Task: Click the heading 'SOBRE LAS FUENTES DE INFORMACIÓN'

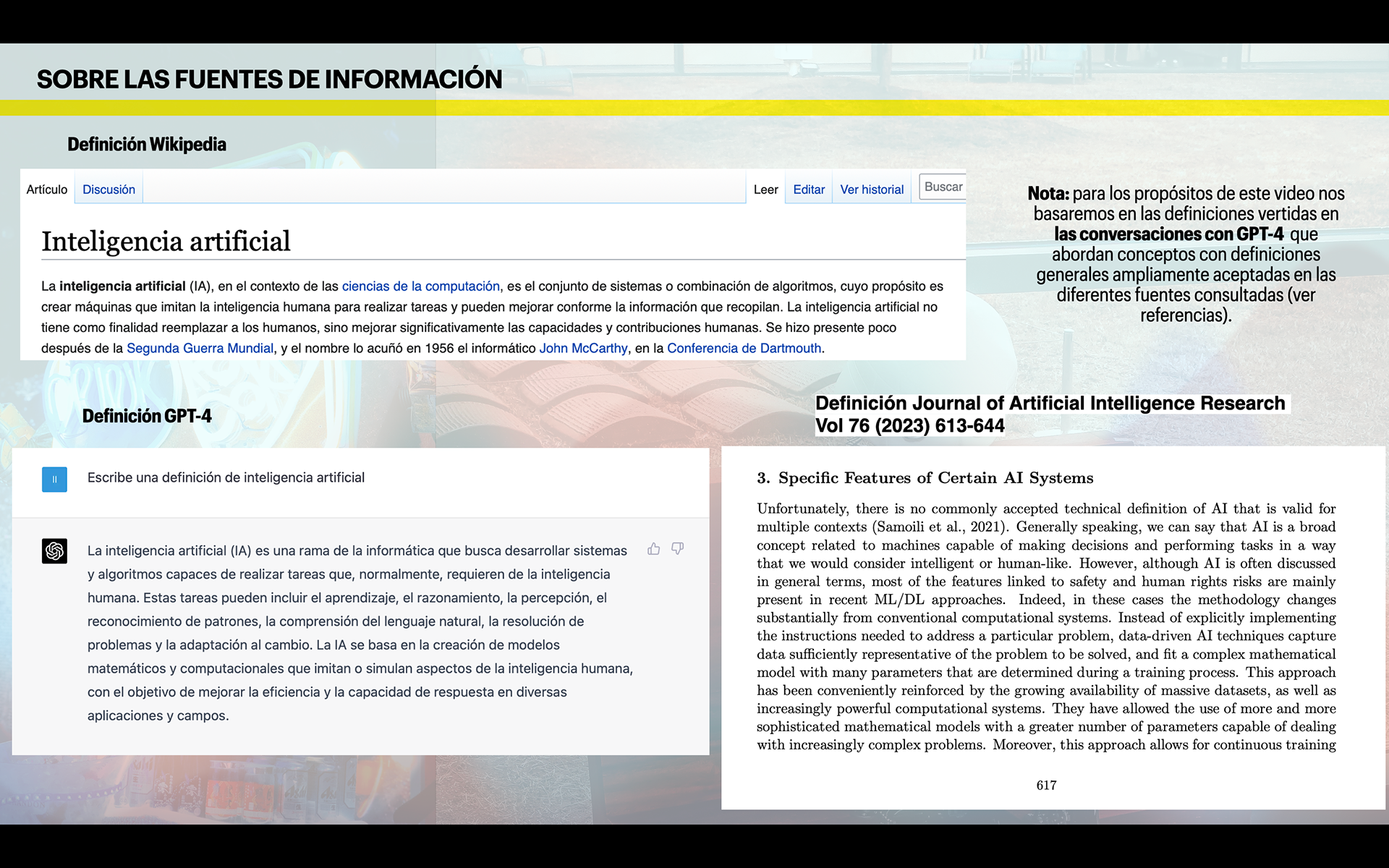Action: 269,79
